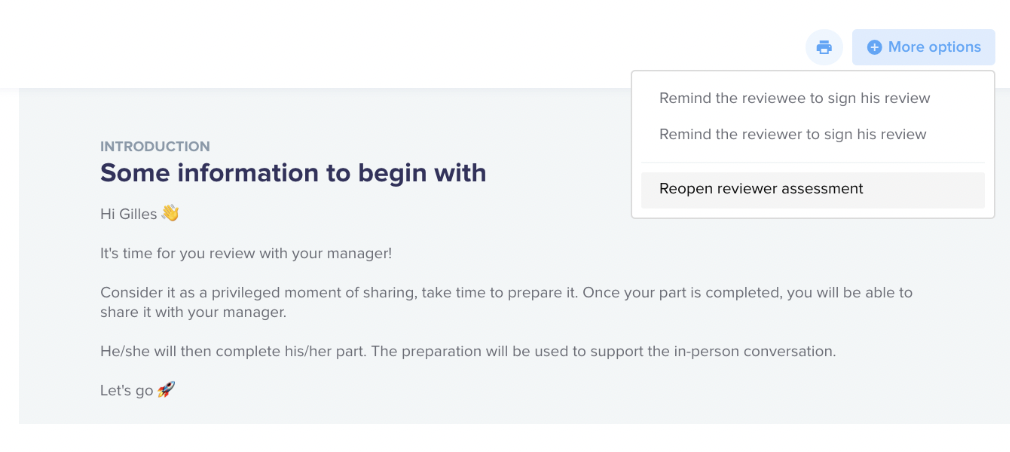Viewport: 1010px width, 452px height.
Task: Click the More options label text
Action: 935,47
